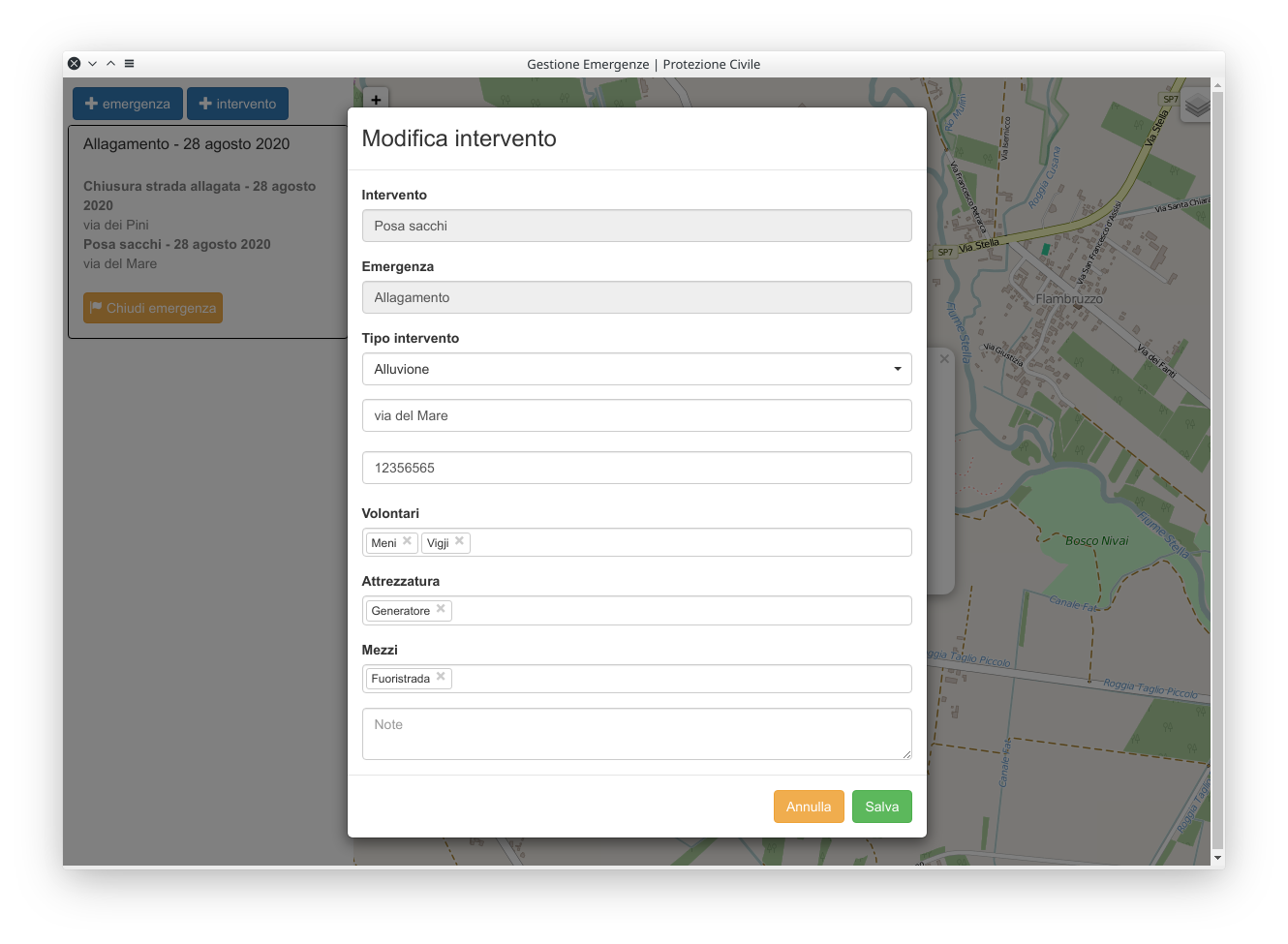Click the title bar up-arrow icon

110,64
